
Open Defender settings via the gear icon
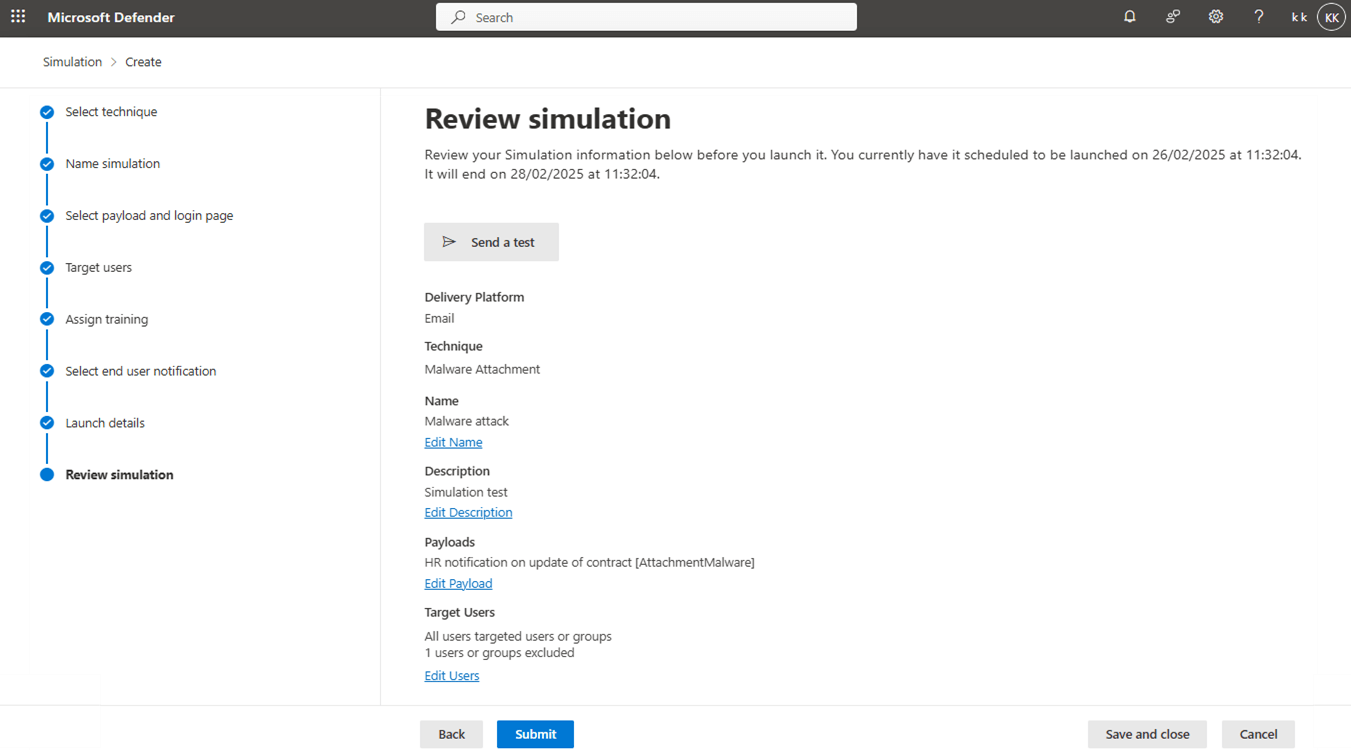1215,16
